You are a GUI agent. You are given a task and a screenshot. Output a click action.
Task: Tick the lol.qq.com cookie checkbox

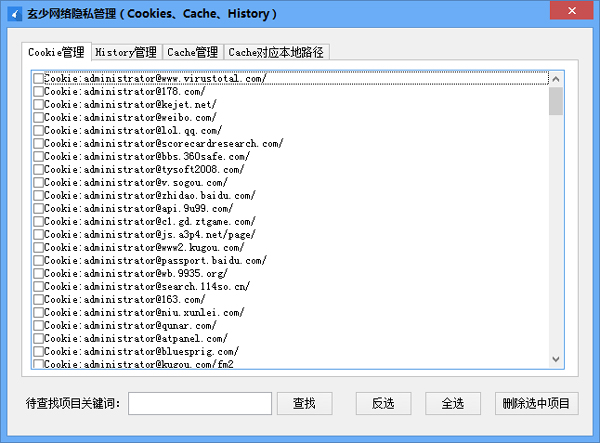[x=38, y=130]
